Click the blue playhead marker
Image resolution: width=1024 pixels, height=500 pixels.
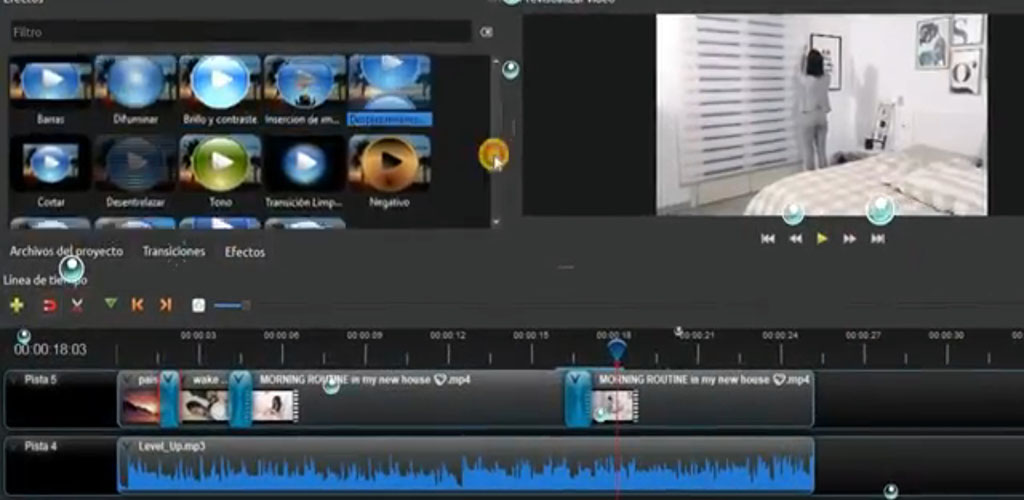point(616,350)
